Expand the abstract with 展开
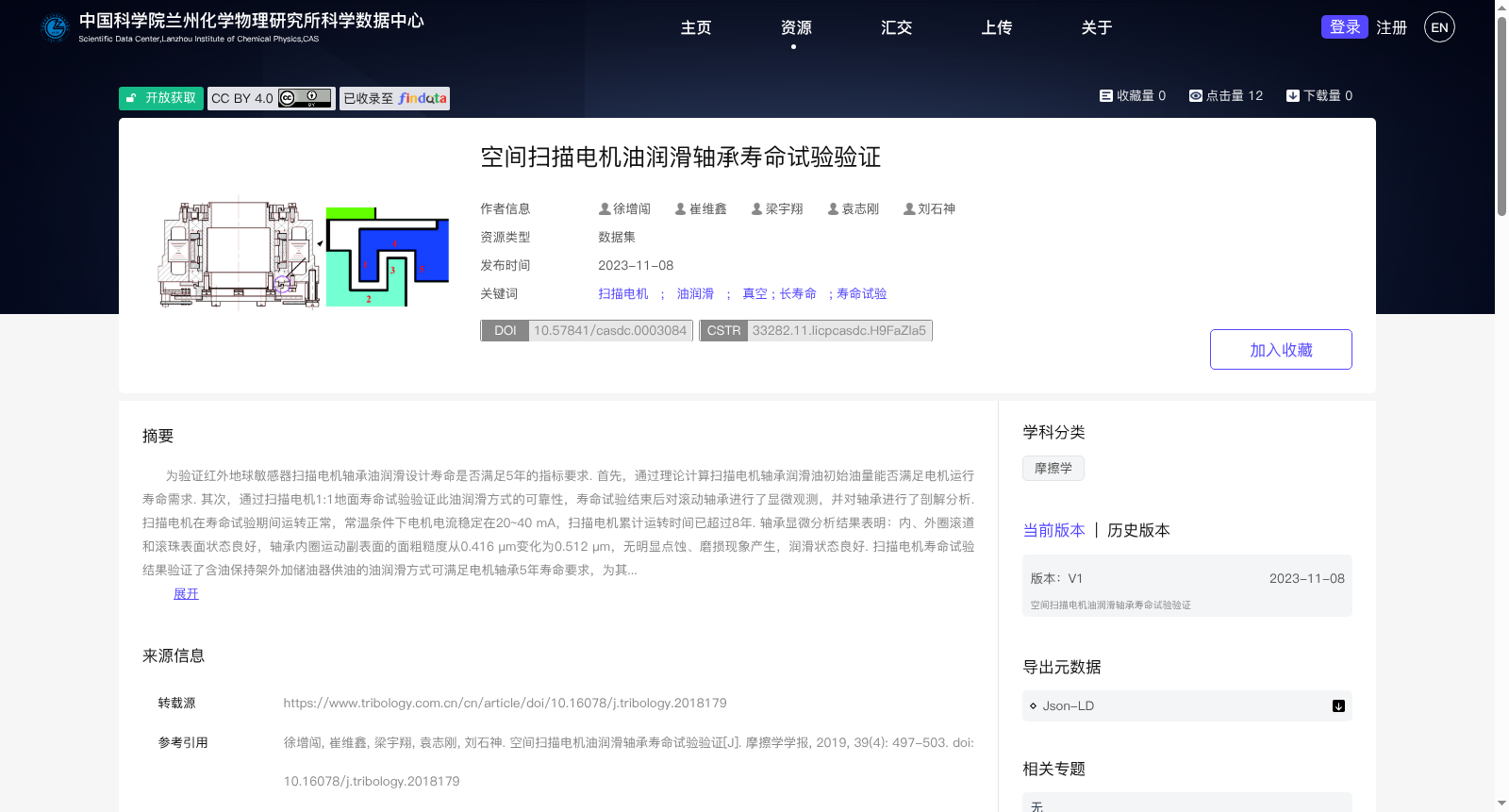The height and width of the screenshot is (812, 1509). [186, 594]
